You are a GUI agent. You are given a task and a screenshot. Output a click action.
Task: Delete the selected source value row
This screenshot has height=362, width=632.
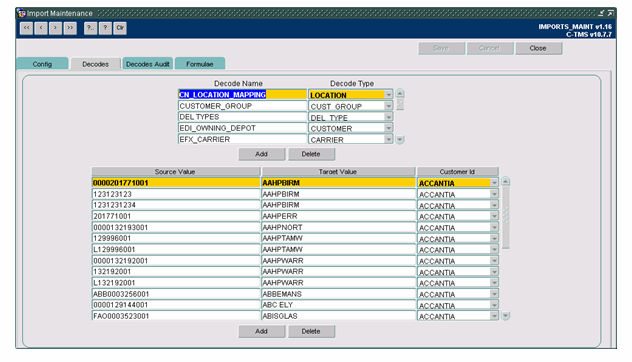(x=311, y=331)
